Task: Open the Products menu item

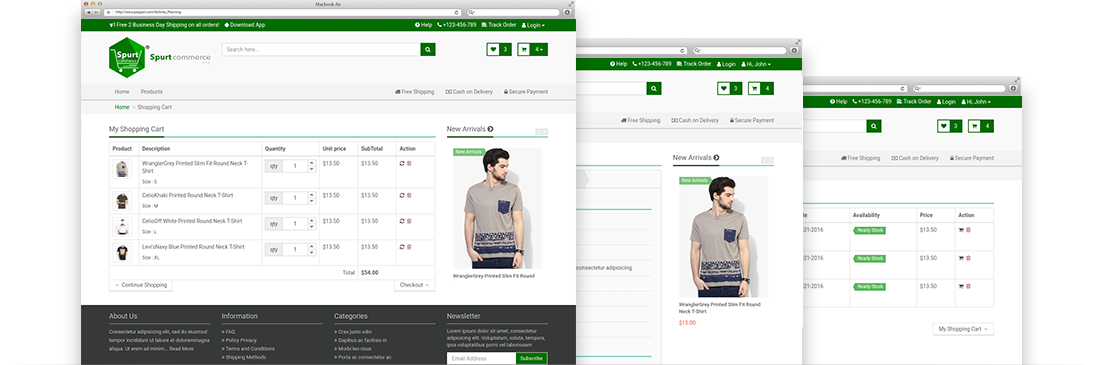Action: pos(152,92)
